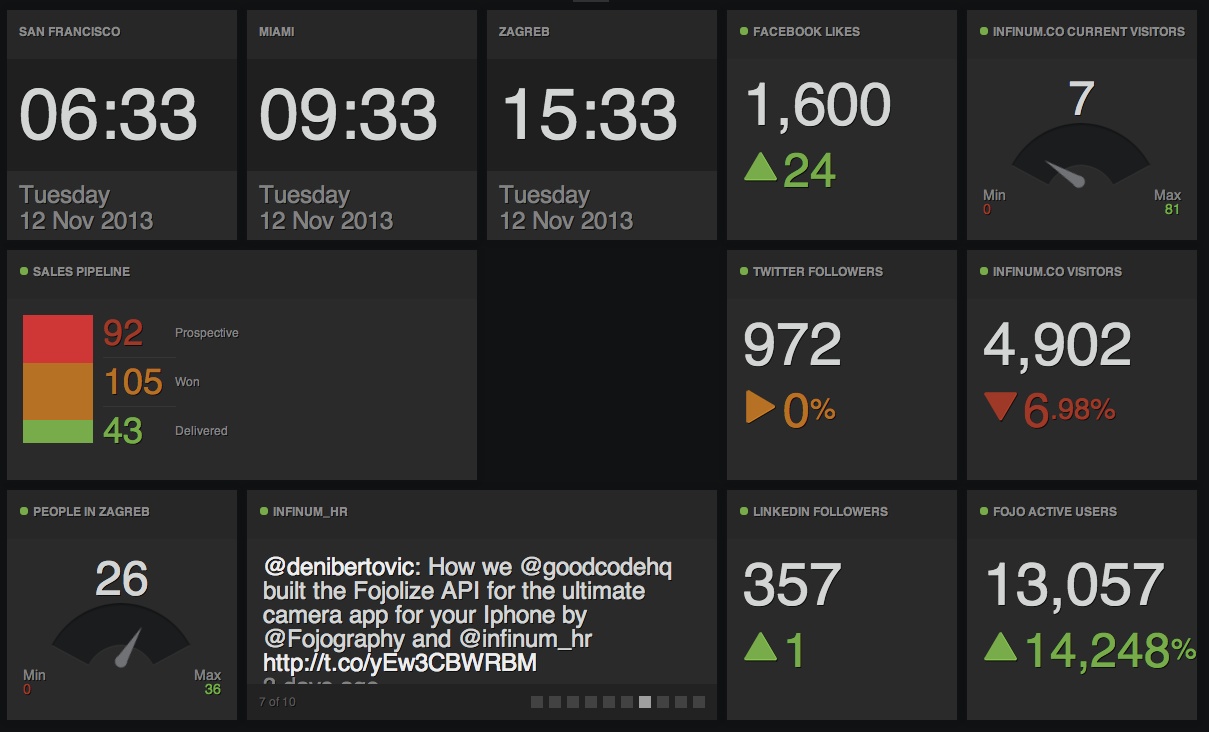Jump to the first tweet via pagination squares

pos(537,702)
